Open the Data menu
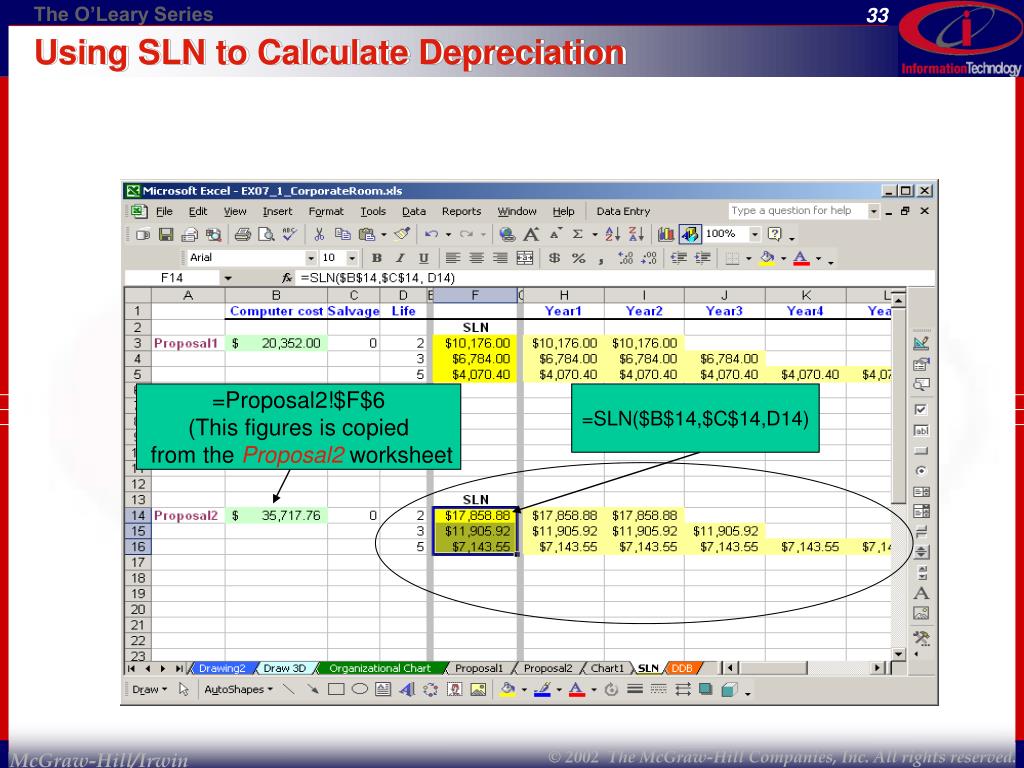Screen dimensions: 1024x768 [413, 212]
